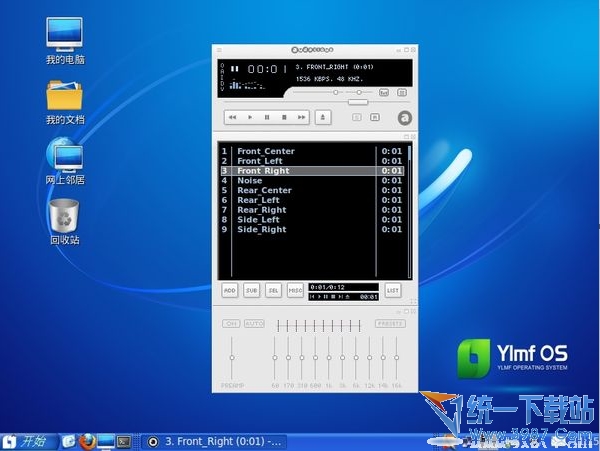600x451 pixels.
Task: Click the playlist SUB button
Action: click(251, 290)
